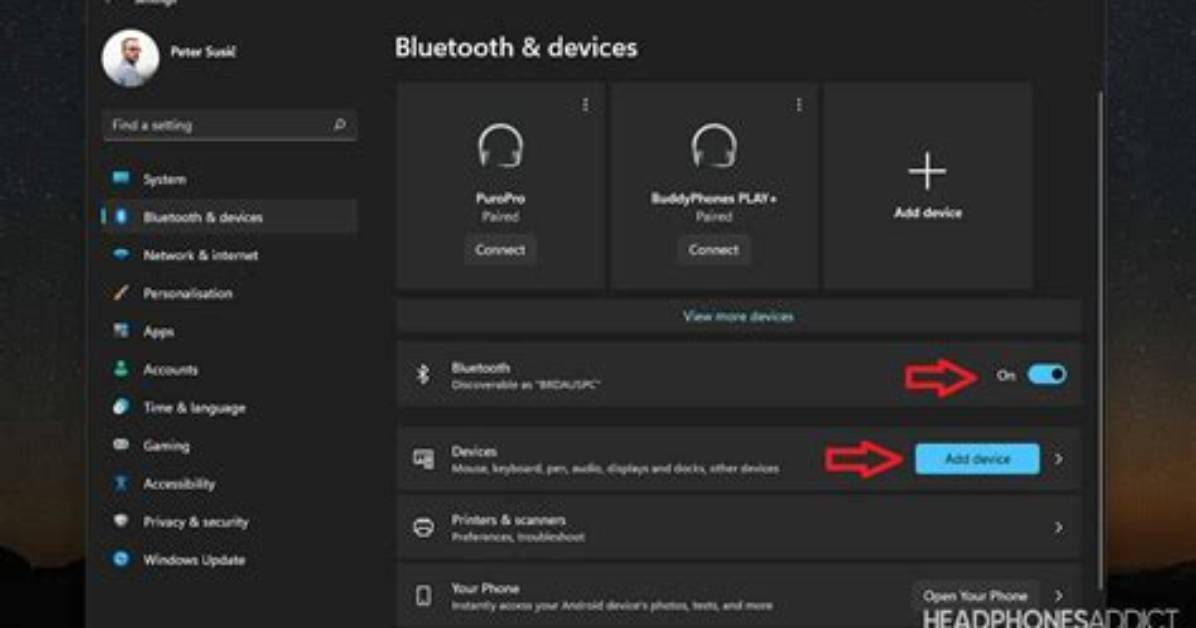
Task: Click Peter Susić profile picture
Action: [130, 58]
